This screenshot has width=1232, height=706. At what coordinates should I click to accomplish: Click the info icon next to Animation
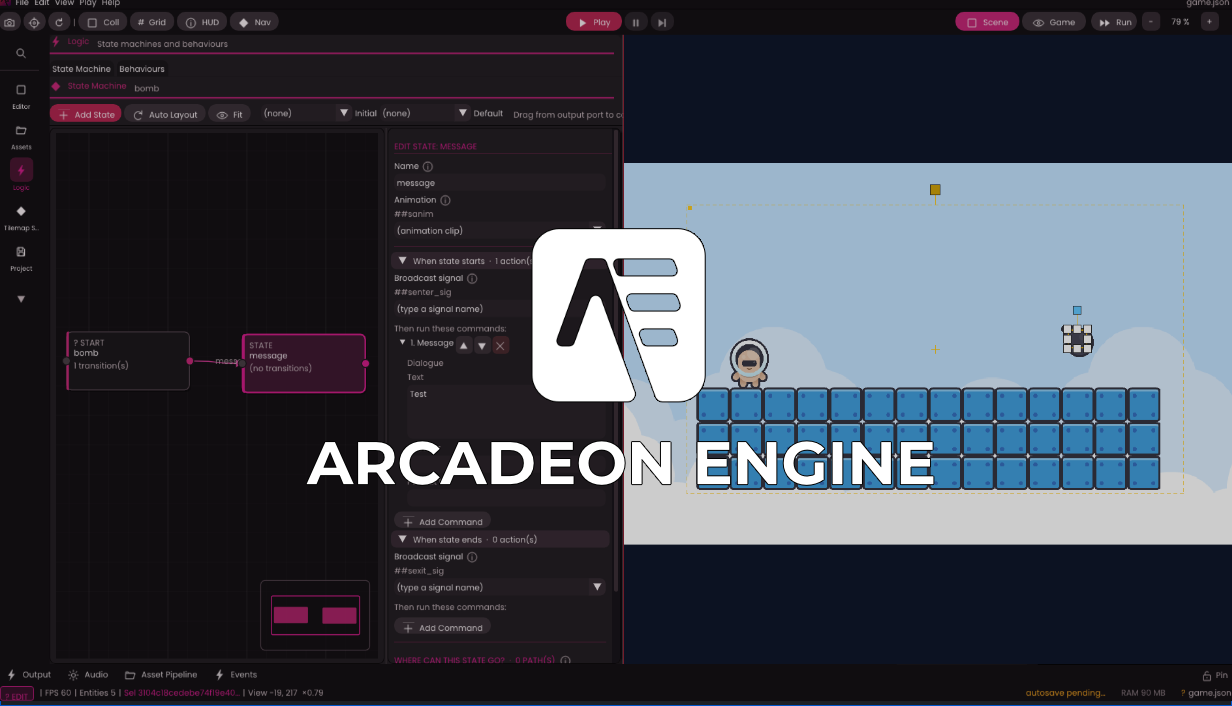pos(446,200)
